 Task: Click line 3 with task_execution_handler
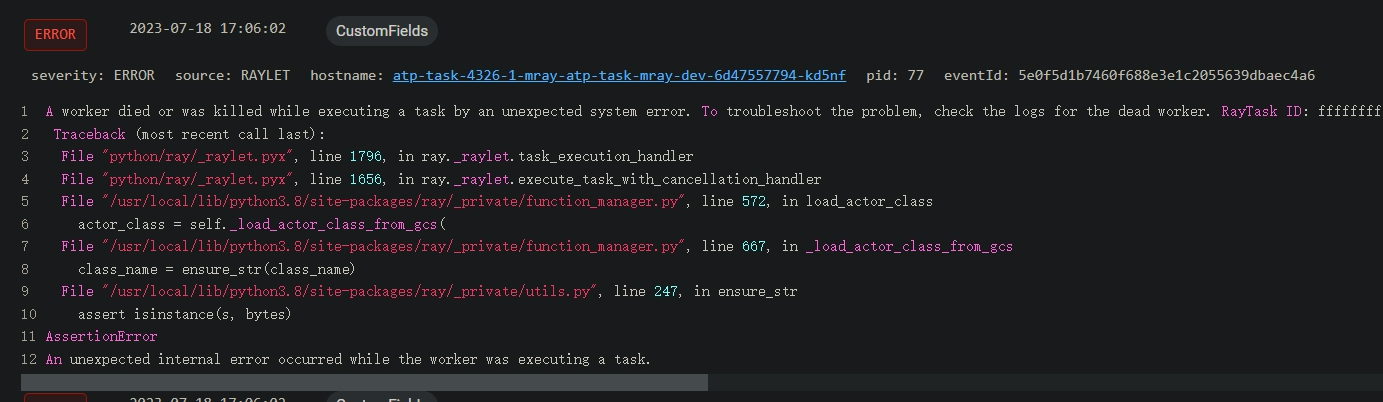[x=377, y=156]
